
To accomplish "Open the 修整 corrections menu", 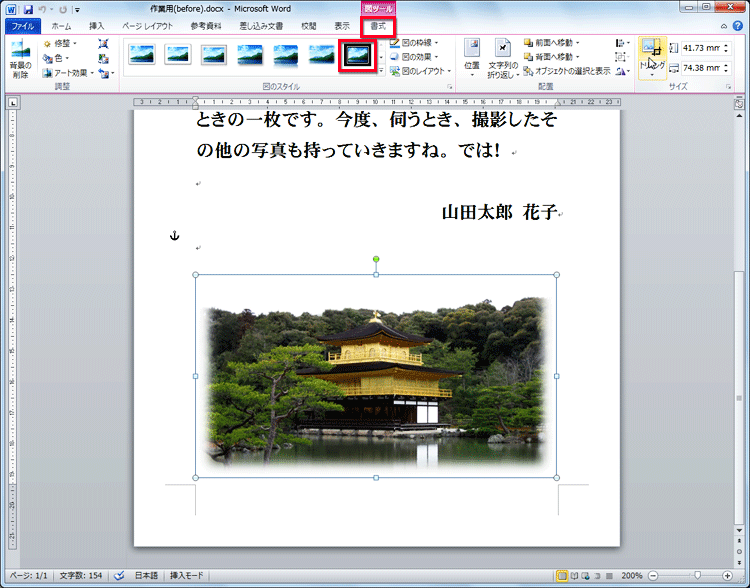I will (x=60, y=44).
